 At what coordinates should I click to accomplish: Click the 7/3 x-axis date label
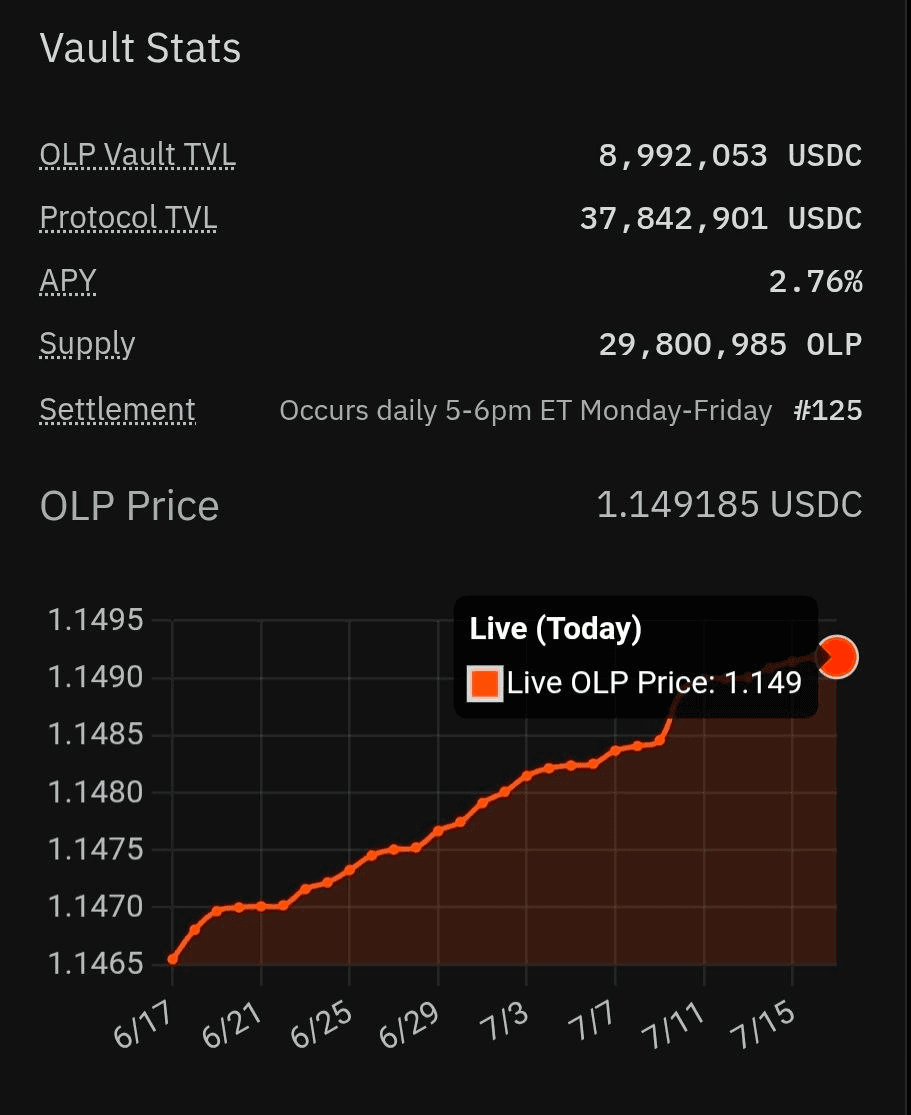[x=504, y=1023]
